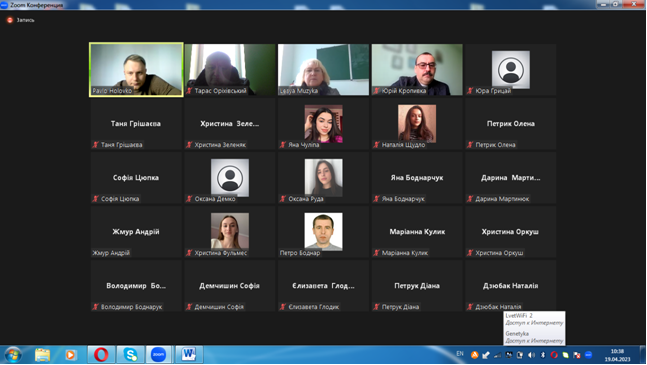Open the Word document taskbar icon
Viewport: 647px width, 365px height.
tap(189, 354)
